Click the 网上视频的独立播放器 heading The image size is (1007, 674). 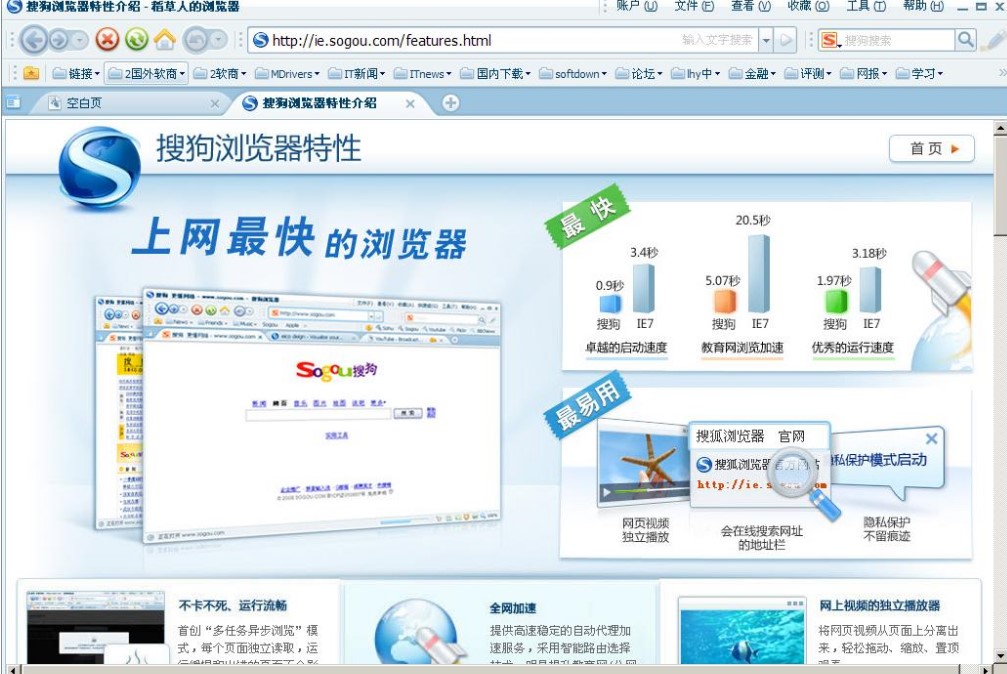[879, 605]
